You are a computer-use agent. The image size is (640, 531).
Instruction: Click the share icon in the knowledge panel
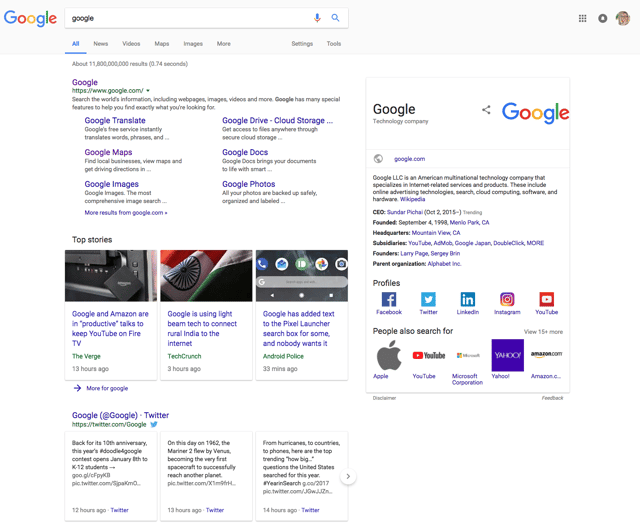[x=486, y=109]
